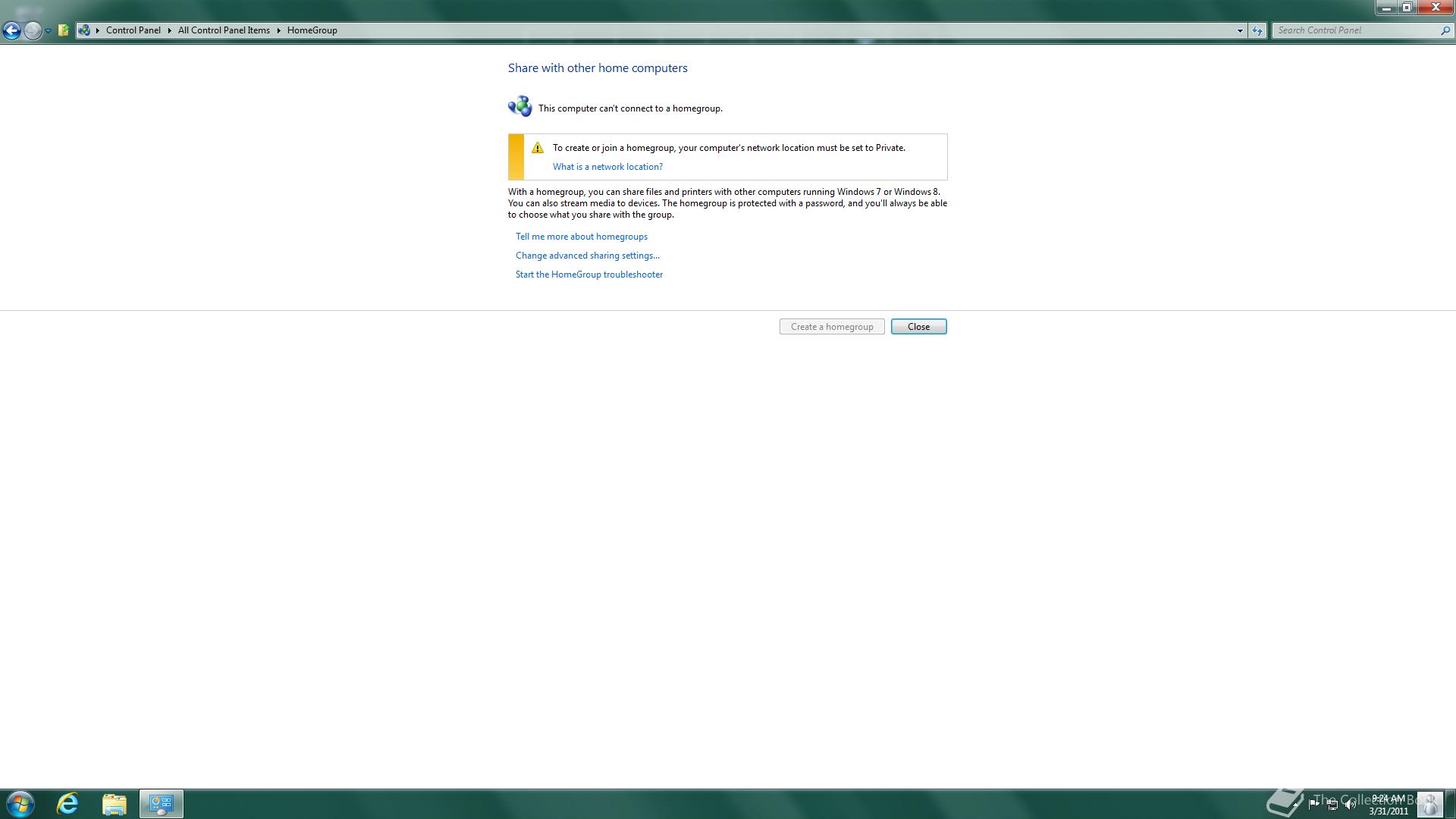1456x819 pixels.
Task: Click the Back navigation arrow
Action: tap(11, 30)
